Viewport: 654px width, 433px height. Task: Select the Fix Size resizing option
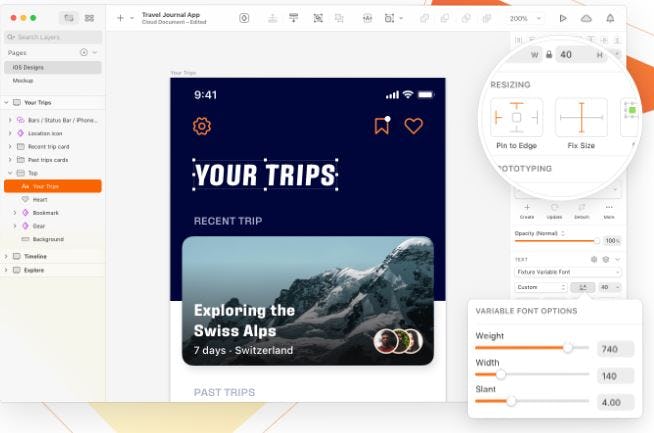pos(581,118)
